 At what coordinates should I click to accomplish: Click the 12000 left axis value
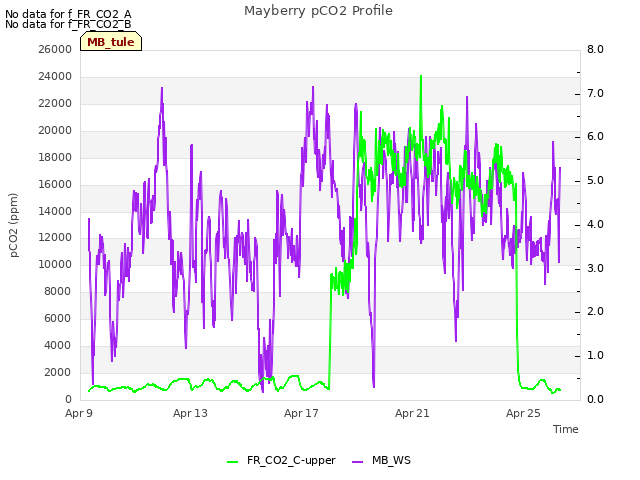tap(55, 238)
